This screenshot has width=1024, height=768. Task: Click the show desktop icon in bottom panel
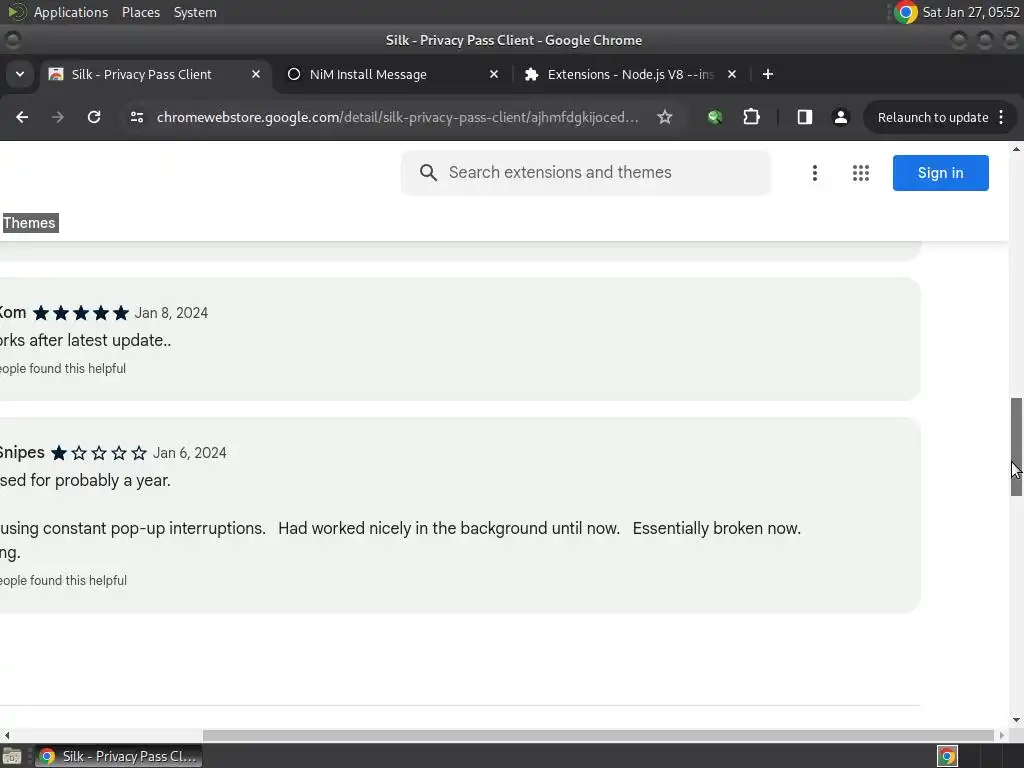[12, 756]
